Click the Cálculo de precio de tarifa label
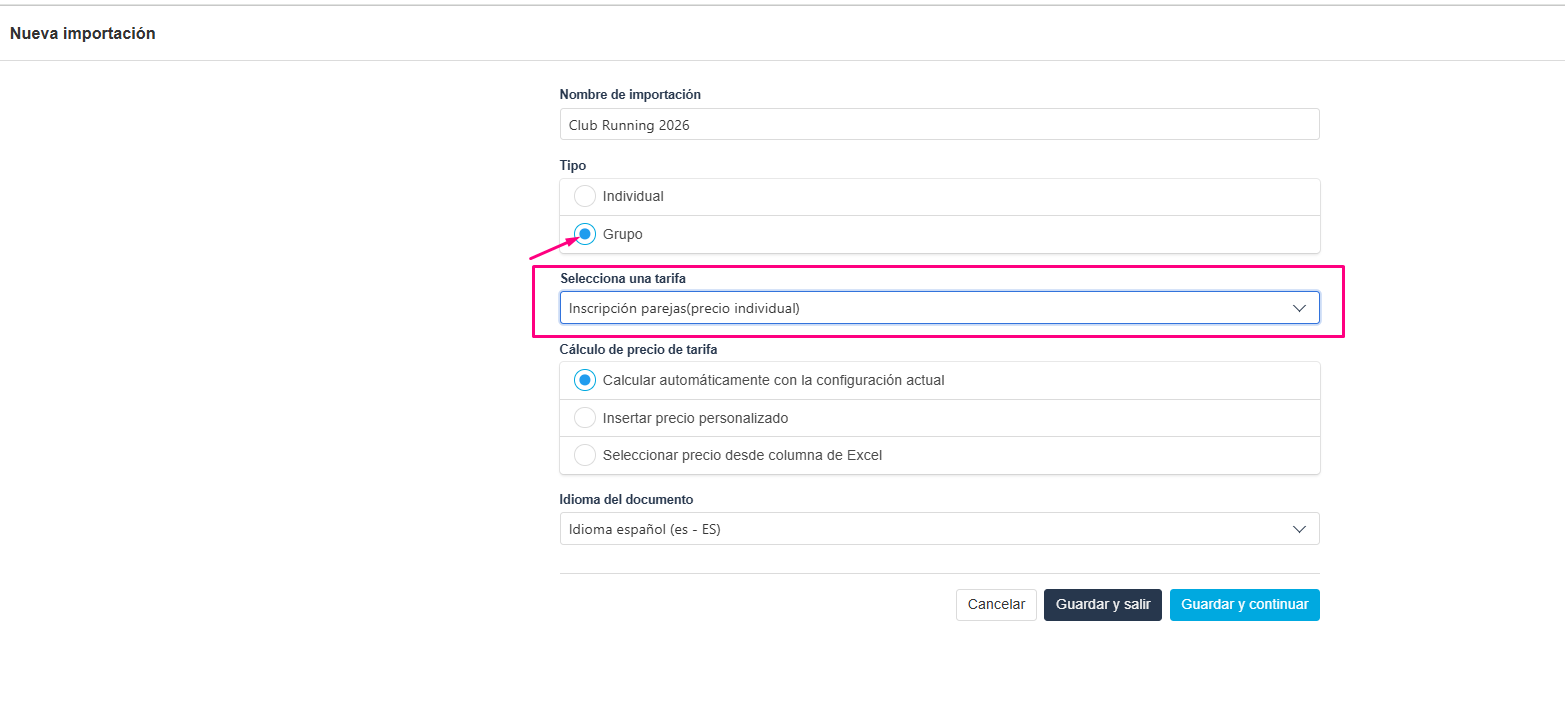 coord(638,350)
